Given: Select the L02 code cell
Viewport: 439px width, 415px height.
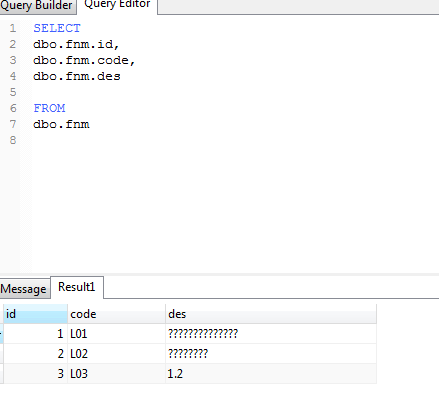Looking at the screenshot, I should [x=116, y=354].
